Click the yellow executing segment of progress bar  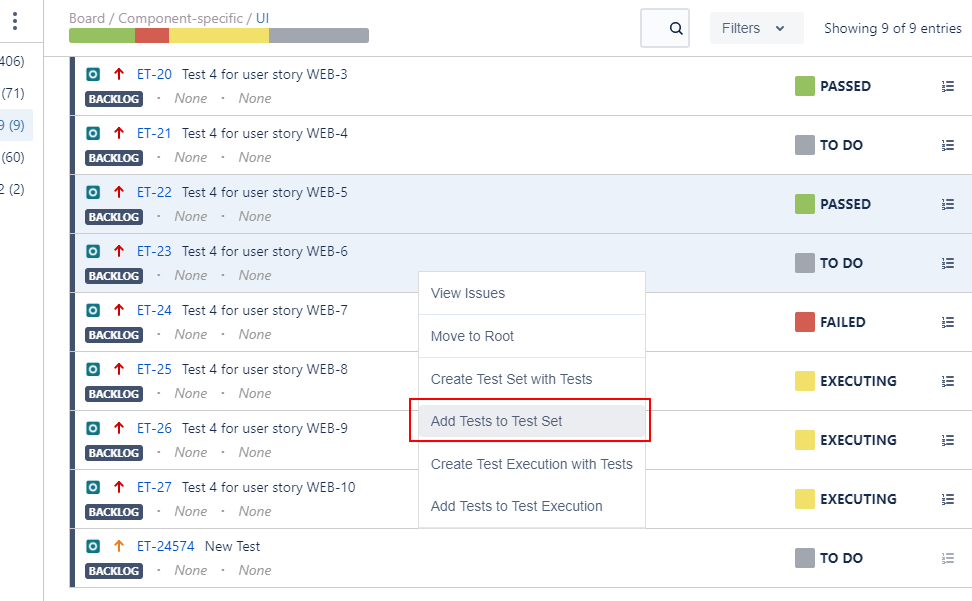(x=219, y=35)
